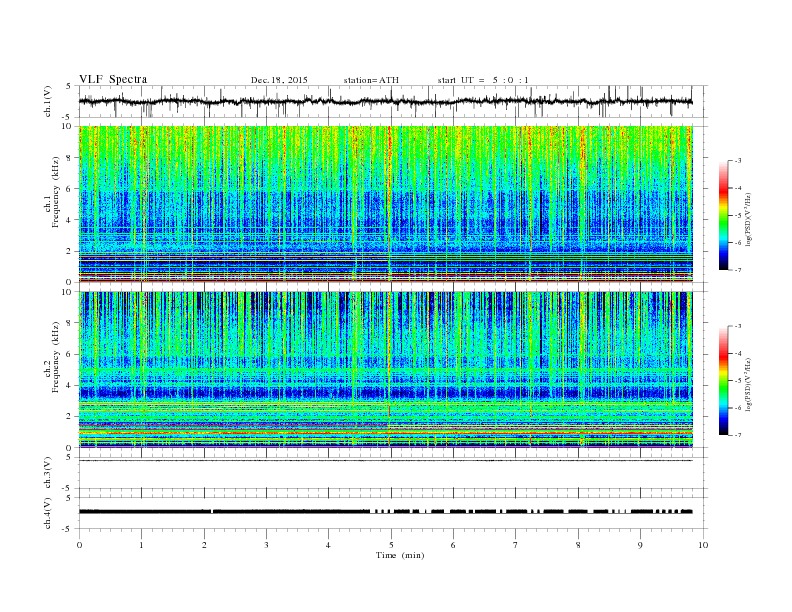Click the "ch.4(V)" axis label
This screenshot has width=792, height=612.
pyautogui.click(x=48, y=513)
